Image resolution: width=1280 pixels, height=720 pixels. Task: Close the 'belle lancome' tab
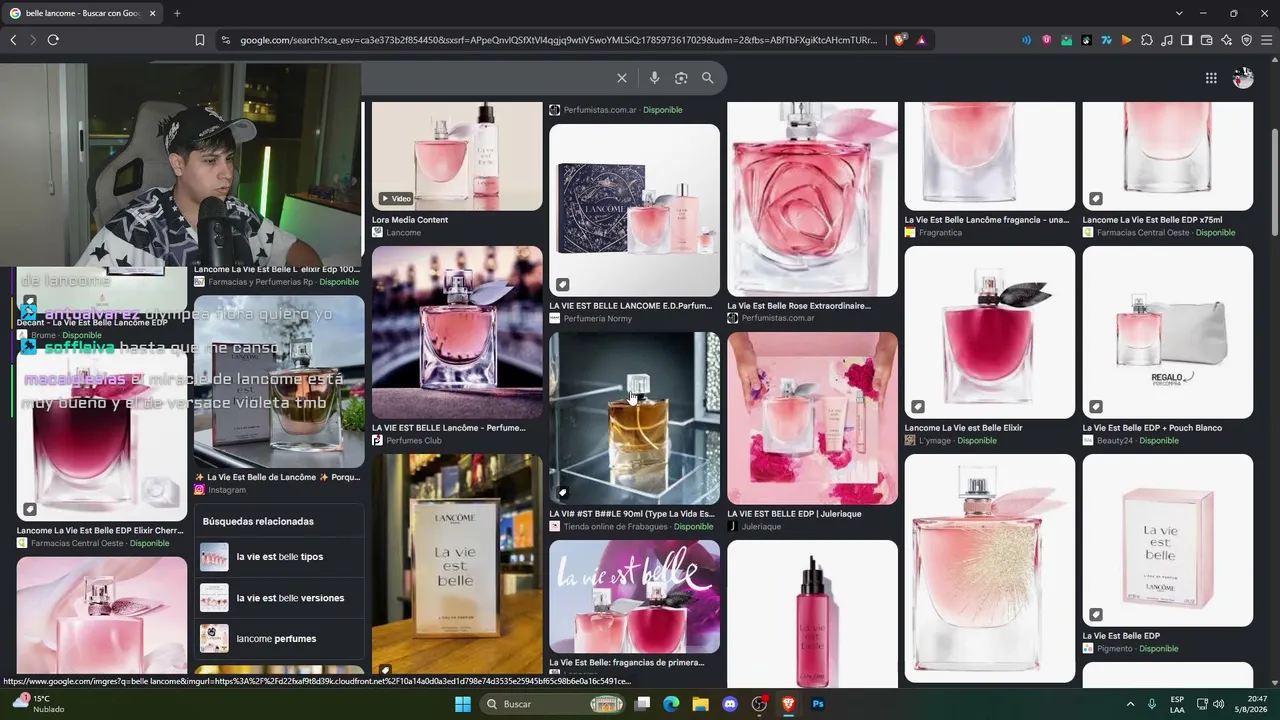(x=152, y=13)
